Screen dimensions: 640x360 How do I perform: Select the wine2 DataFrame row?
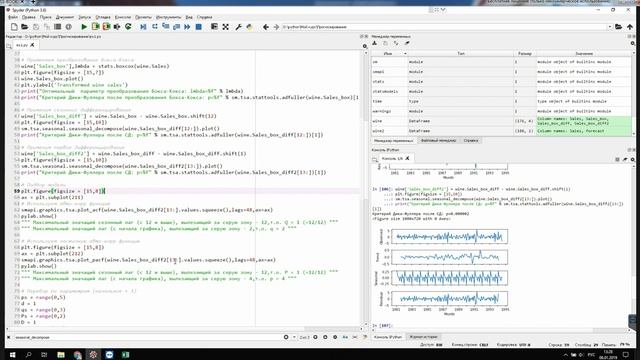point(501,131)
